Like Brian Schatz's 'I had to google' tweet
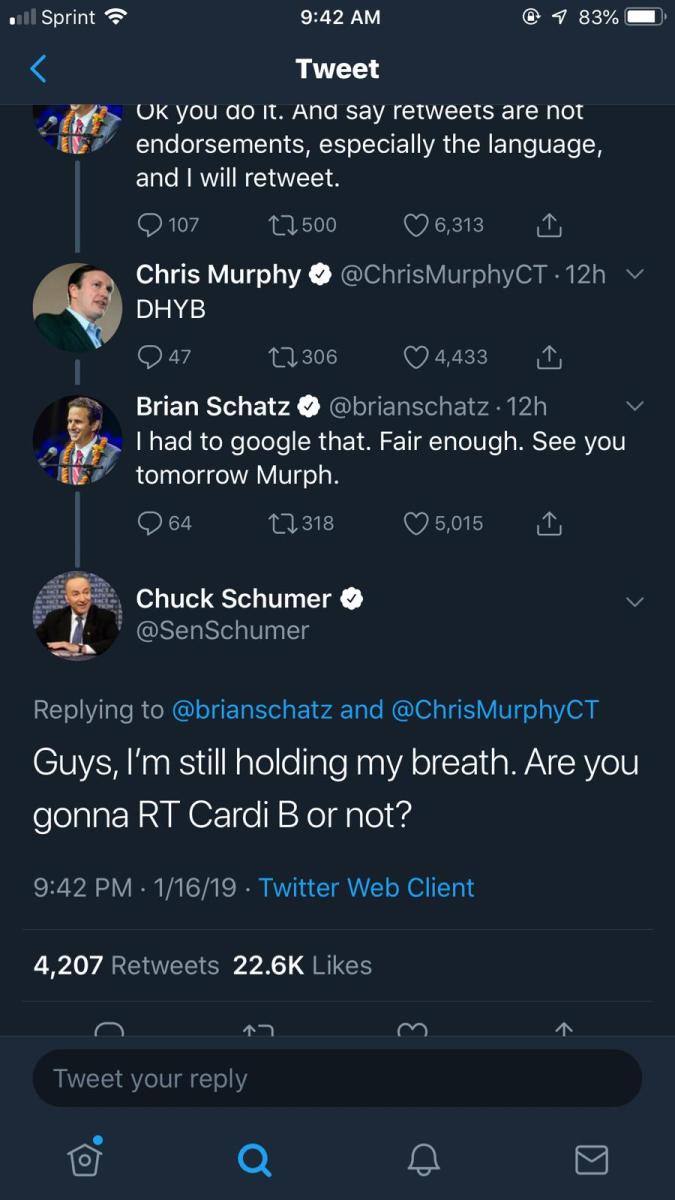Image resolution: width=675 pixels, height=1200 pixels. tap(416, 523)
